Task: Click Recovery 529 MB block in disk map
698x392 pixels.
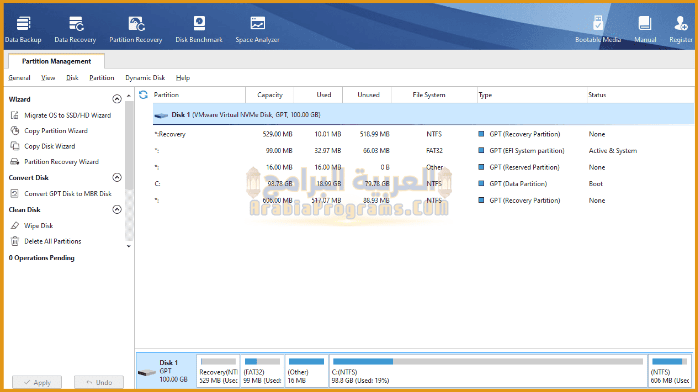Action: coord(218,371)
